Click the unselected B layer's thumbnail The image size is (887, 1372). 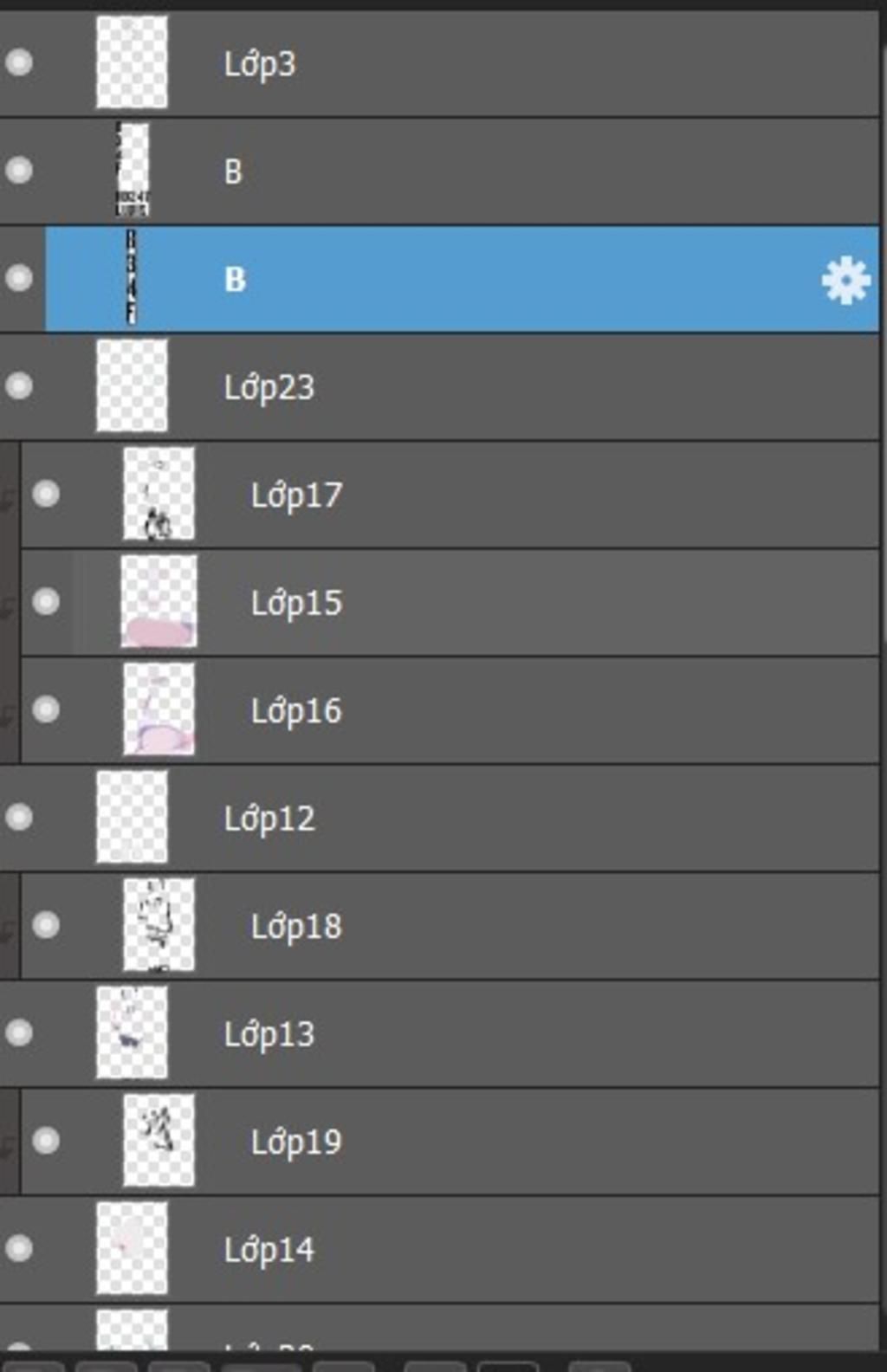coord(133,170)
